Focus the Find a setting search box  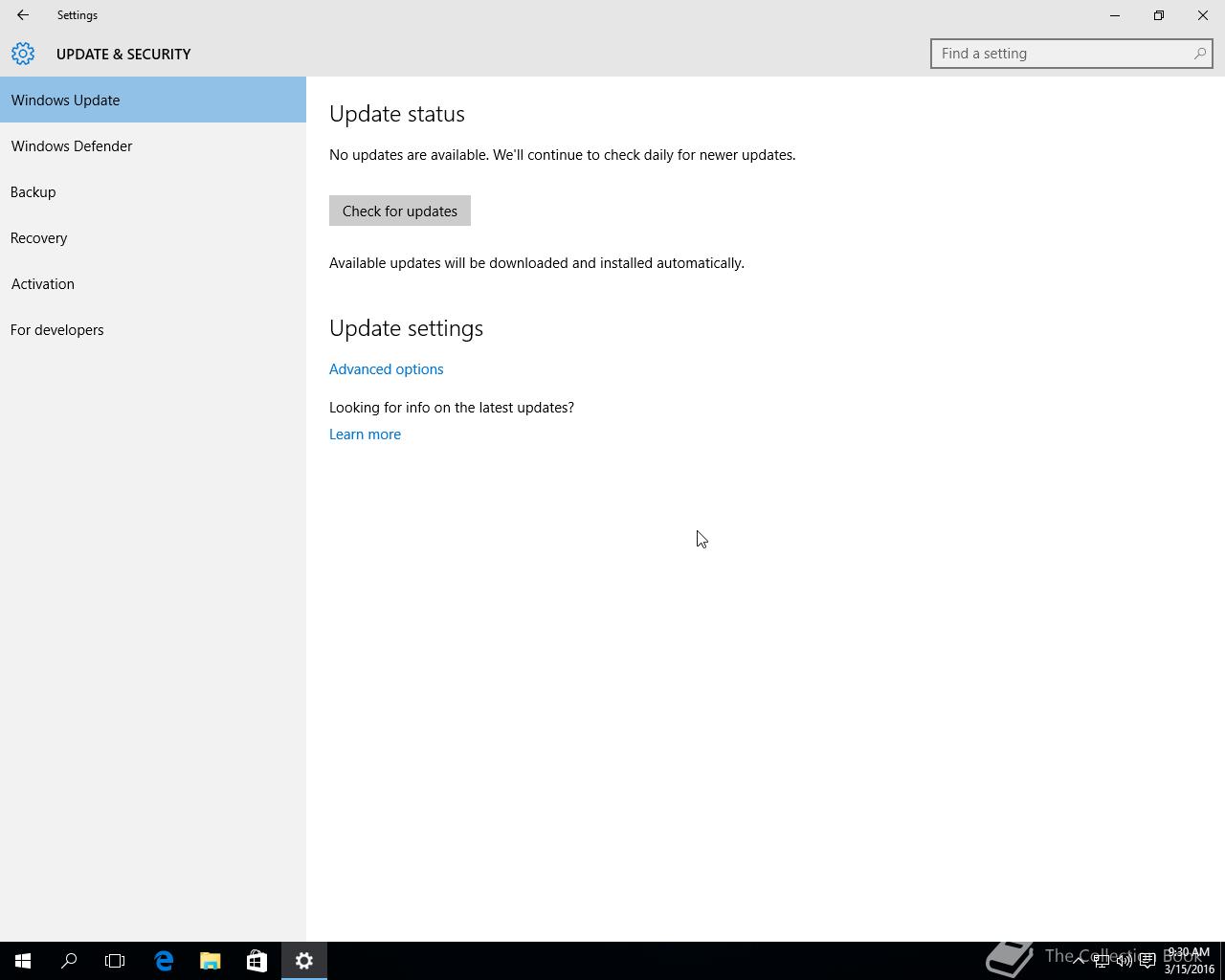pyautogui.click(x=1071, y=54)
